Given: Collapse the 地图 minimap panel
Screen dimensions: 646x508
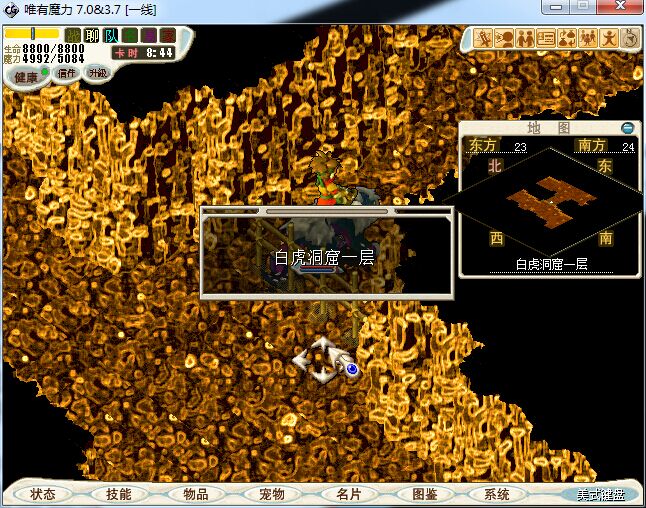Looking at the screenshot, I should click(627, 128).
